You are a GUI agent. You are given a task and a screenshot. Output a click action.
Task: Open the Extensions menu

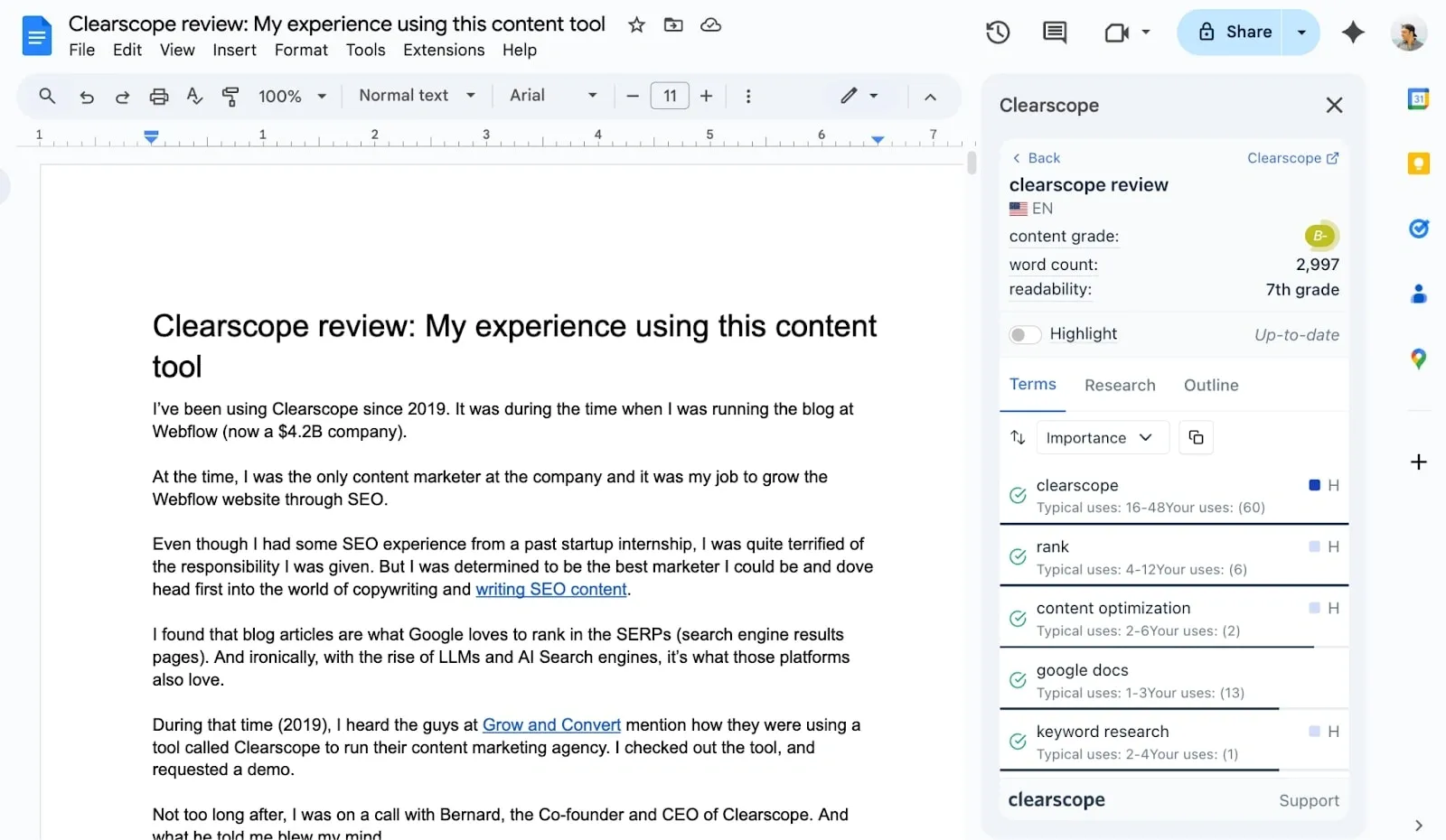(x=443, y=50)
